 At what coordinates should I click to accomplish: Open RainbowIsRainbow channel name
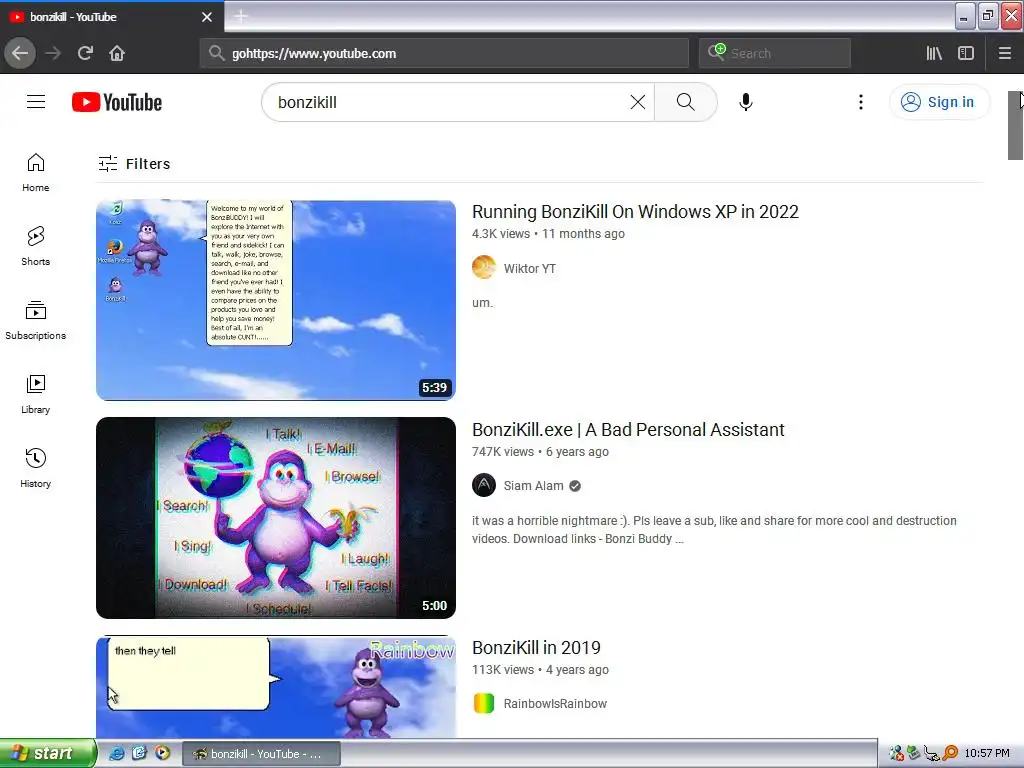[x=555, y=704]
